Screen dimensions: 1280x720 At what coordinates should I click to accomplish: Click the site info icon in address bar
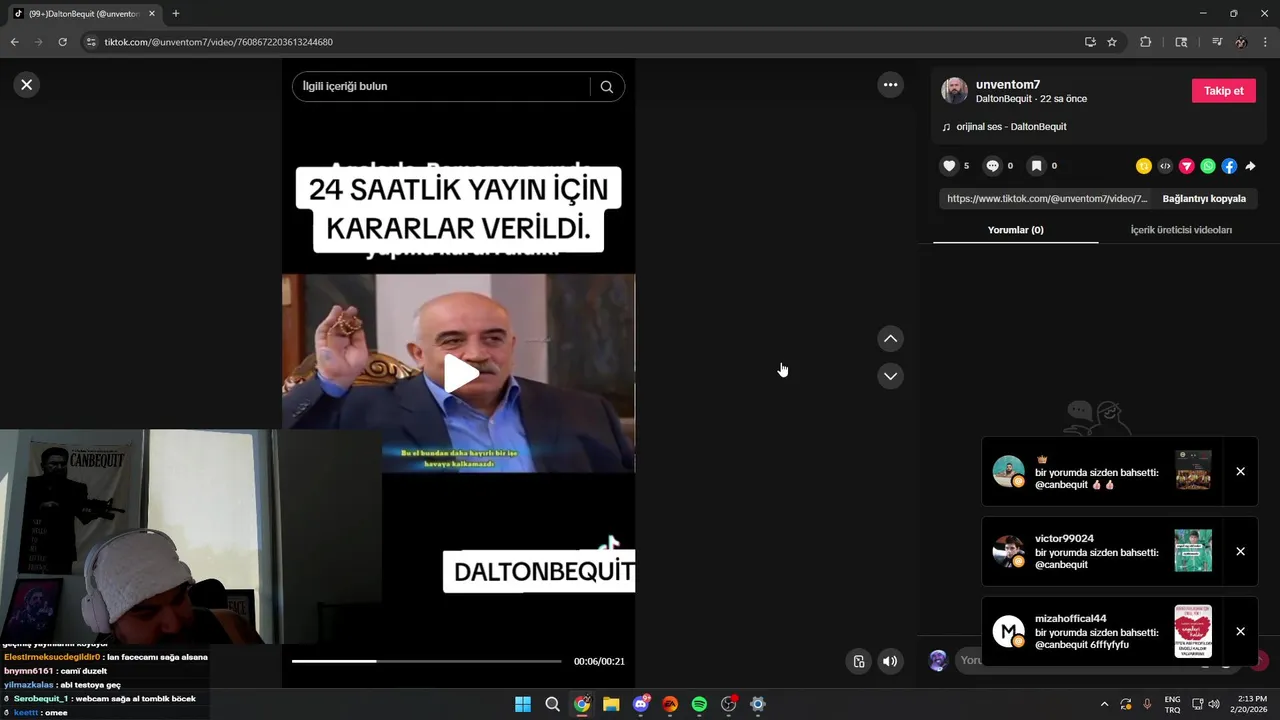tap(91, 42)
